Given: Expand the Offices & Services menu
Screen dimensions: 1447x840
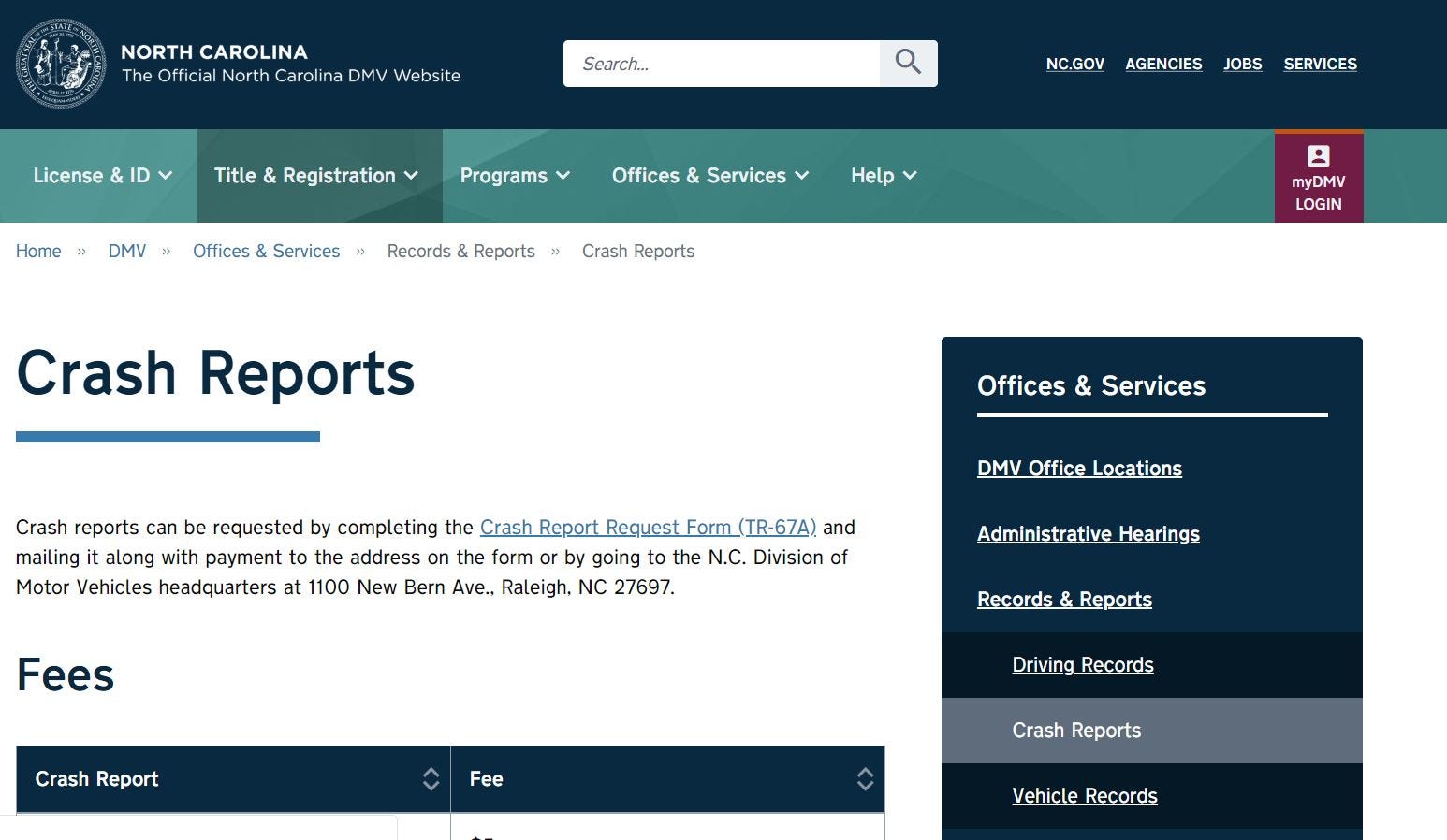Looking at the screenshot, I should [710, 176].
